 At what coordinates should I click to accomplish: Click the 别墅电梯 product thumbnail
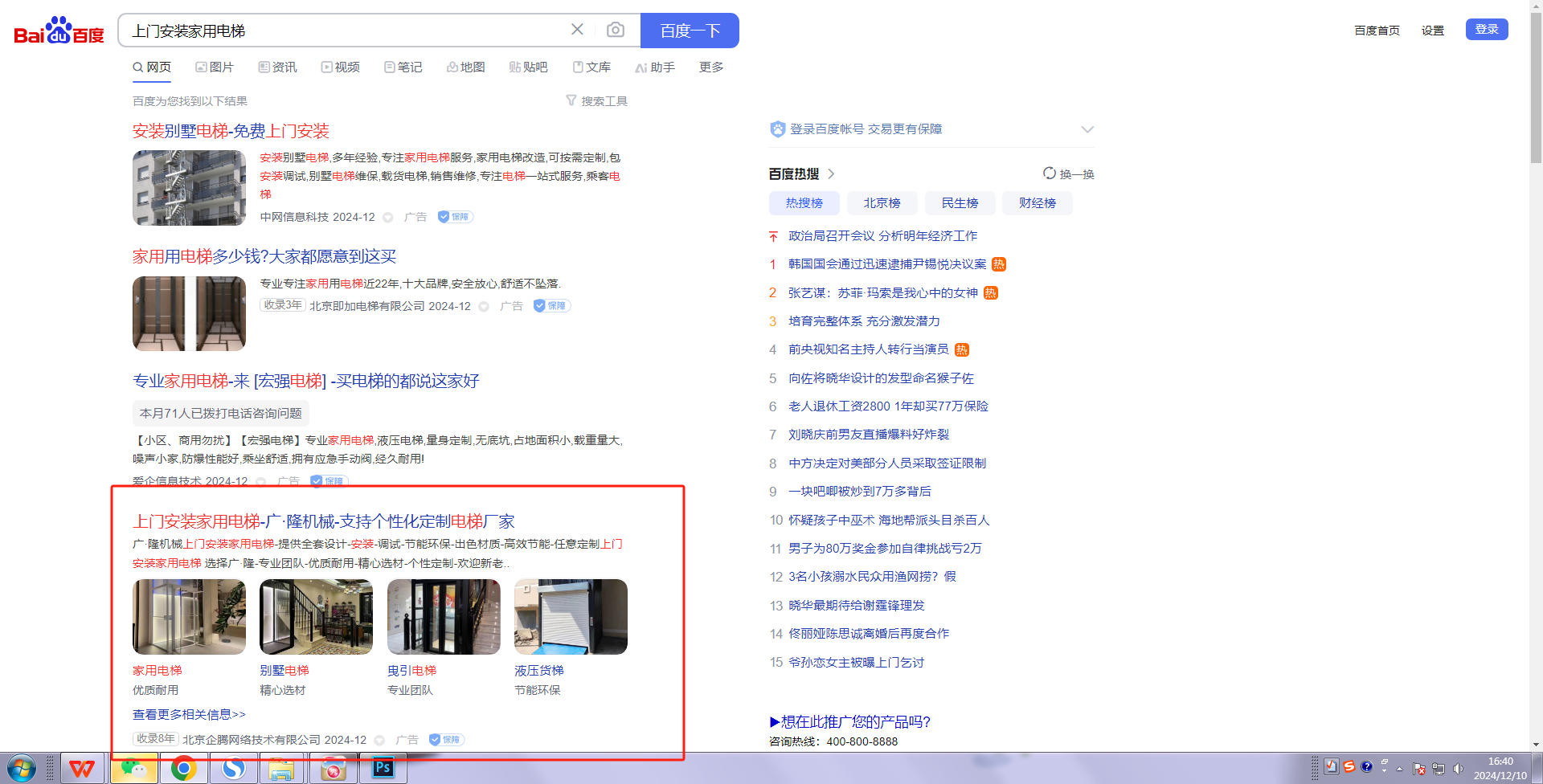pos(316,617)
